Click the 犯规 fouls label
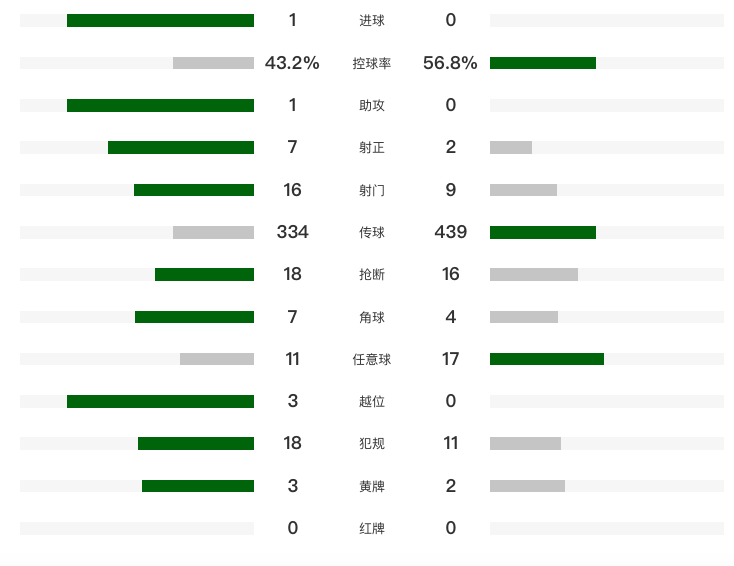 (x=371, y=444)
